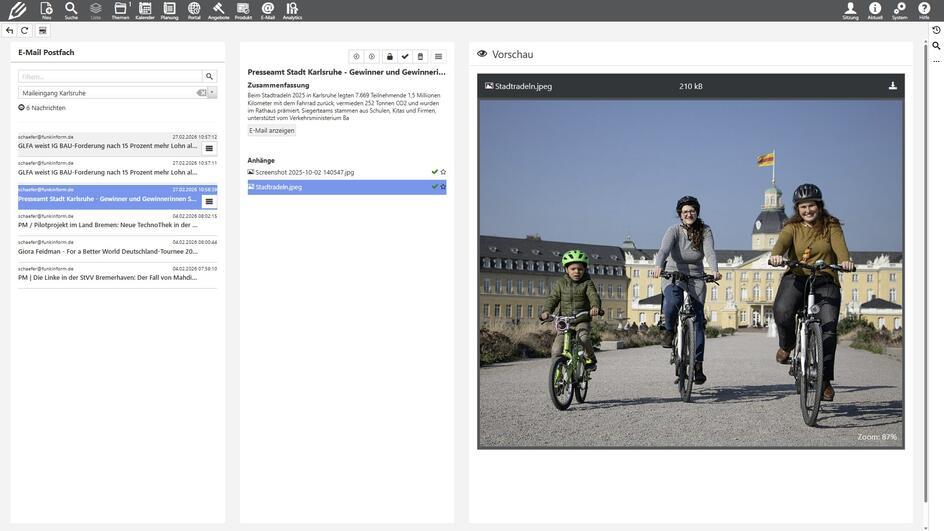Download Stadtradeln.jpeg via the download icon
The image size is (944, 531).
tap(893, 86)
